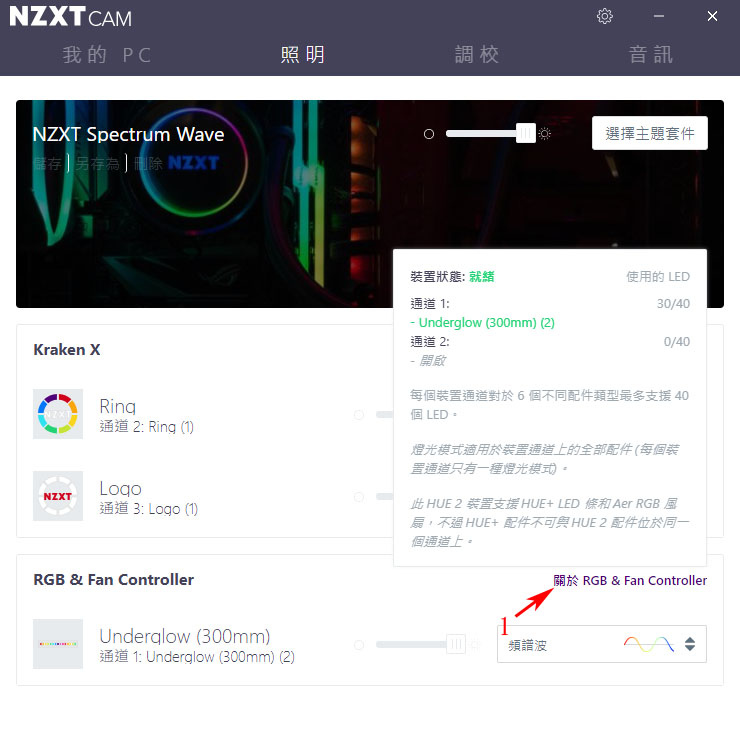Open settings gear in title bar

click(604, 16)
